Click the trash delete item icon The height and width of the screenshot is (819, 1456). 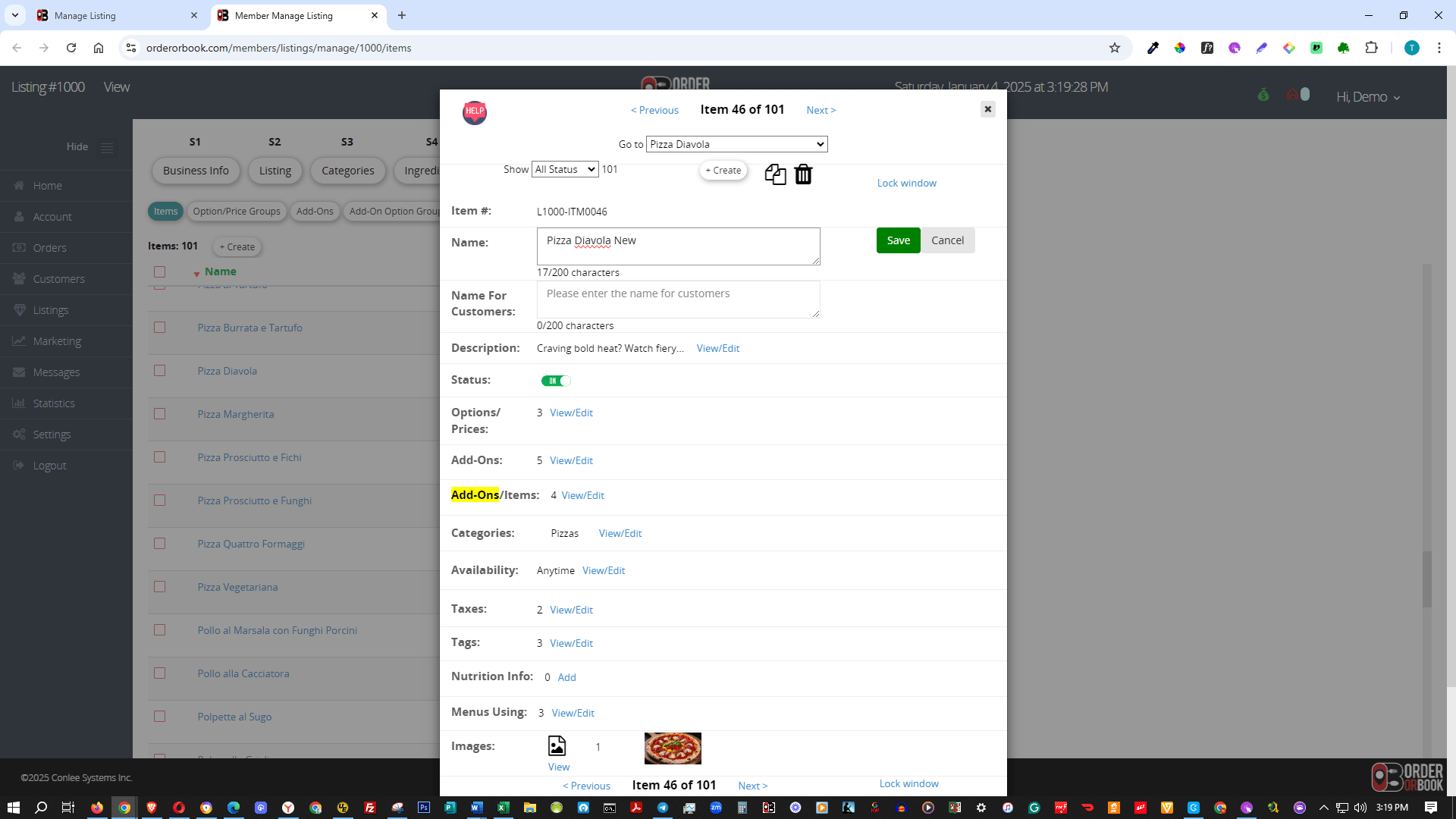[803, 174]
